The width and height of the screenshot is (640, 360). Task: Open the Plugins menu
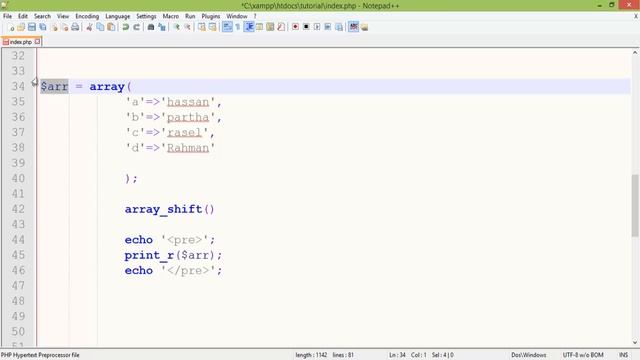click(x=211, y=16)
